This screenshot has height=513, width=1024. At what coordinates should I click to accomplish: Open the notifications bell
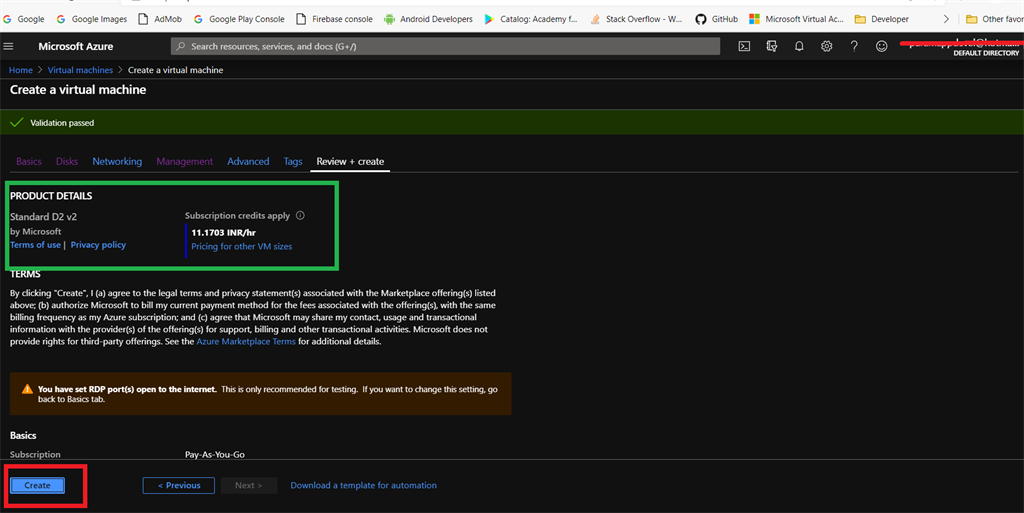(799, 46)
